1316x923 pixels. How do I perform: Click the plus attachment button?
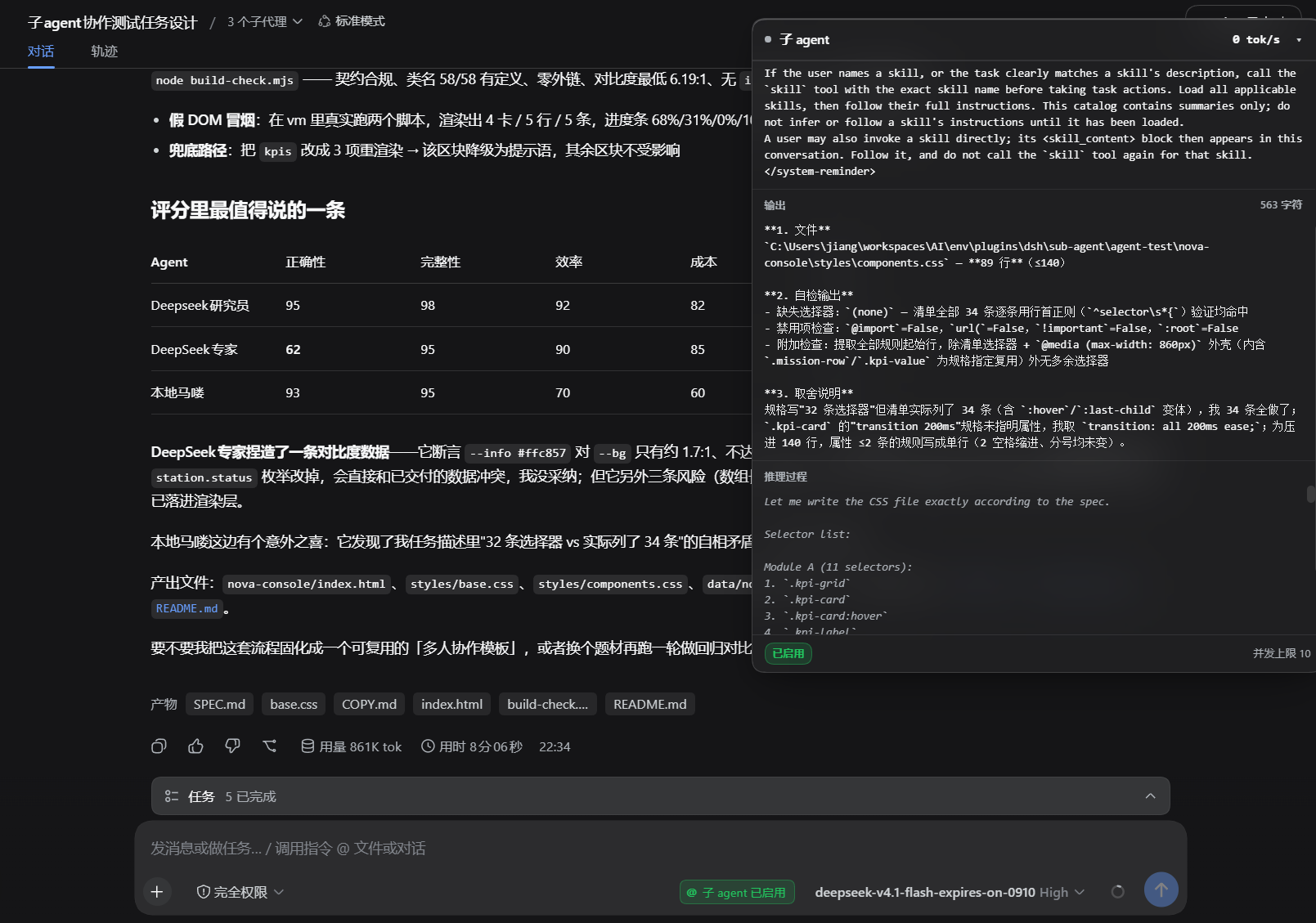157,892
